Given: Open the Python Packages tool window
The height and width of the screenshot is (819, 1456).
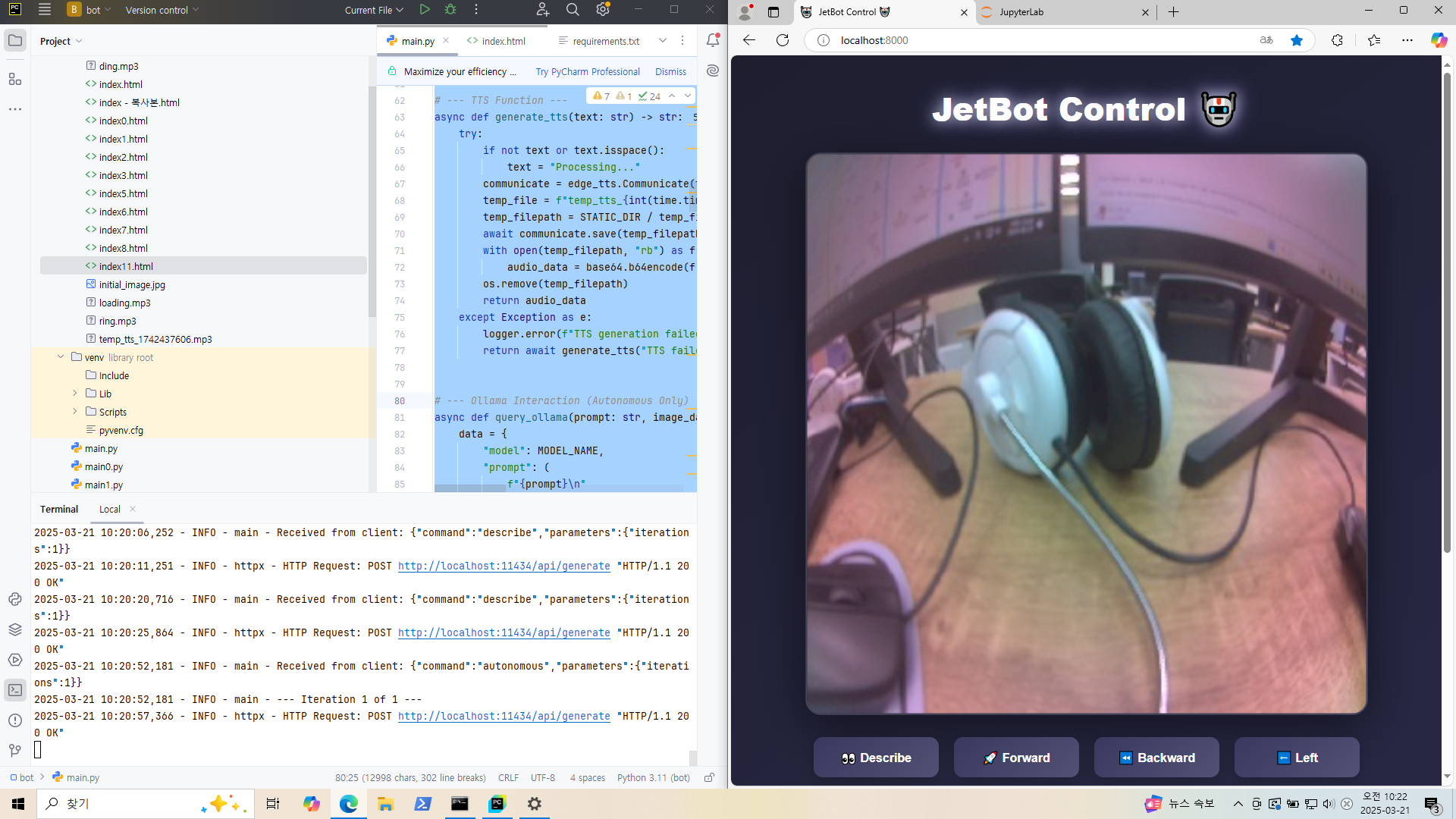Looking at the screenshot, I should pyautogui.click(x=15, y=629).
